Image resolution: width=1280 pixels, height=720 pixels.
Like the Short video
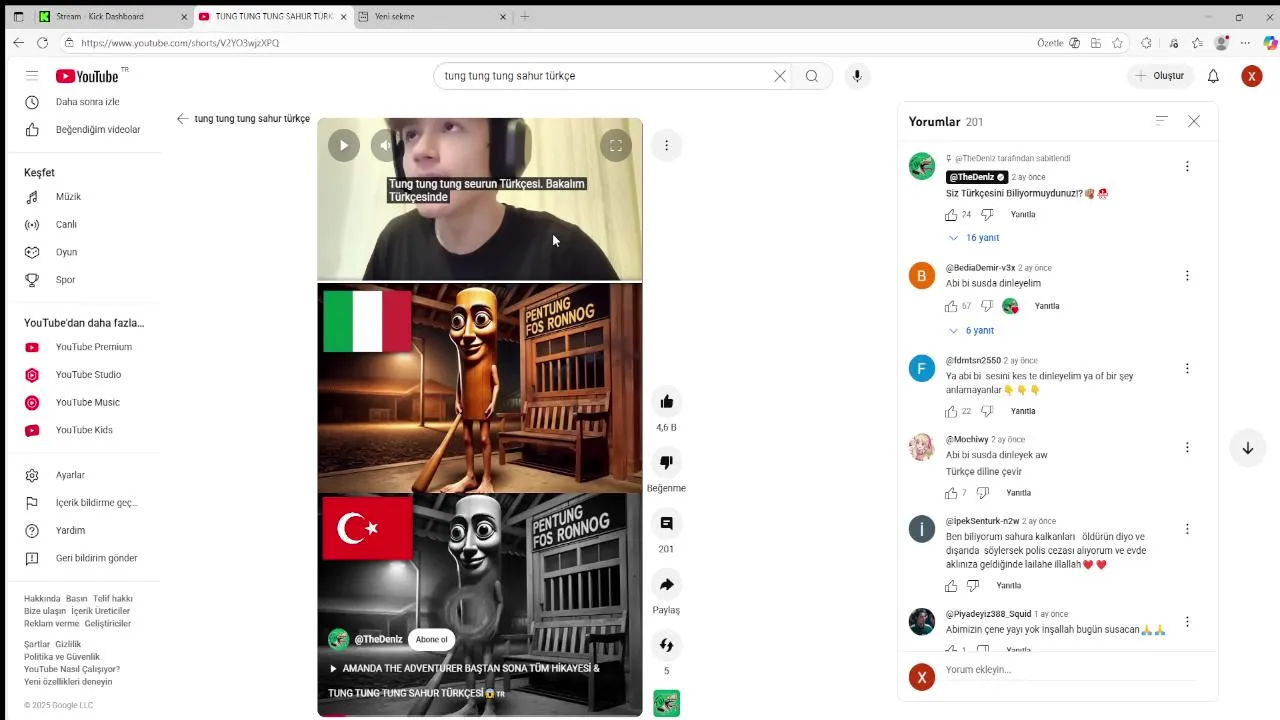(x=666, y=402)
